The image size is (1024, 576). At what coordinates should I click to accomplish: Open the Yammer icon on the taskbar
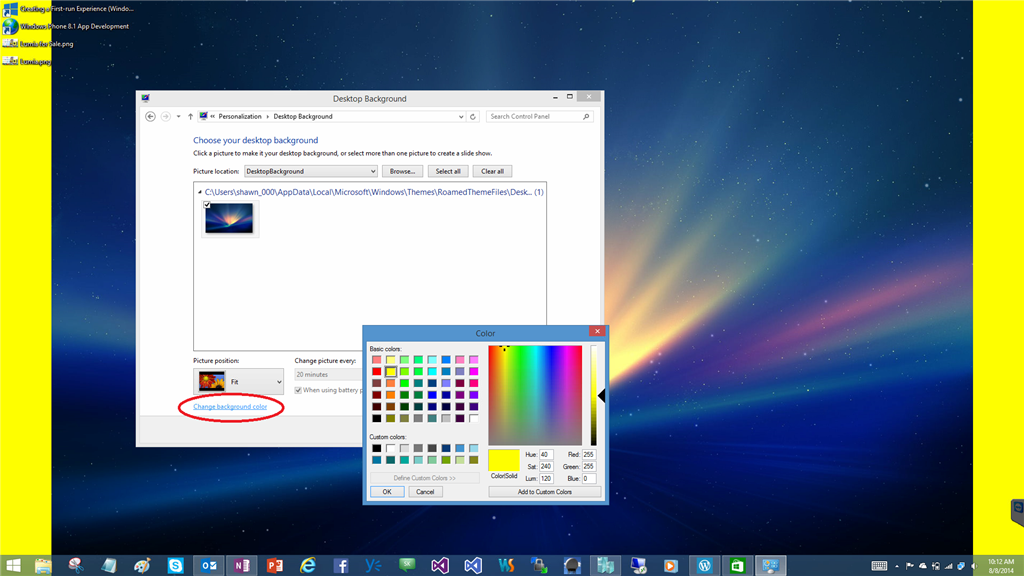click(374, 566)
